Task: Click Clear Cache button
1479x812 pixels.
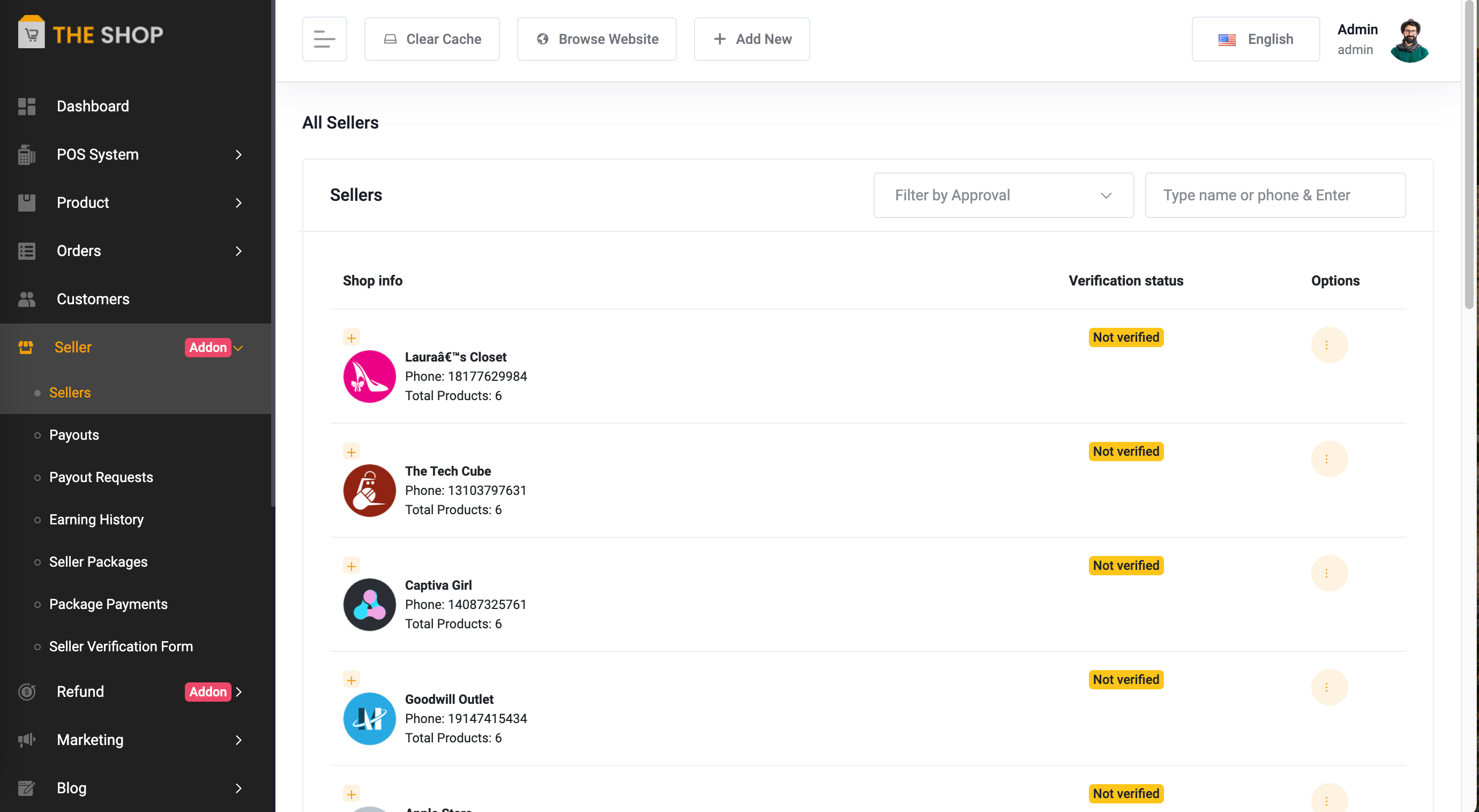Action: point(432,39)
